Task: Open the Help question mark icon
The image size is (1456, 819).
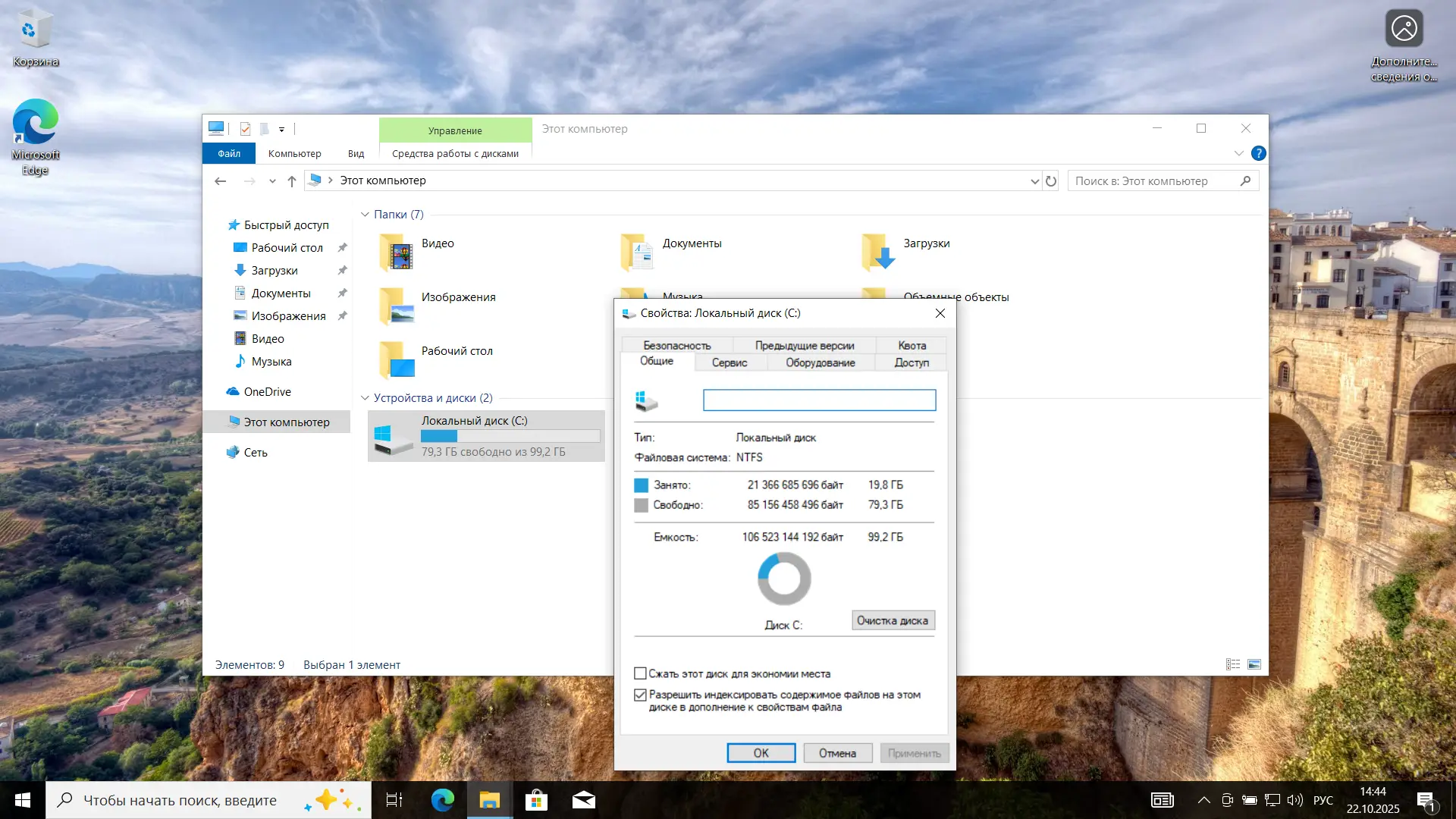Action: click(x=1258, y=153)
